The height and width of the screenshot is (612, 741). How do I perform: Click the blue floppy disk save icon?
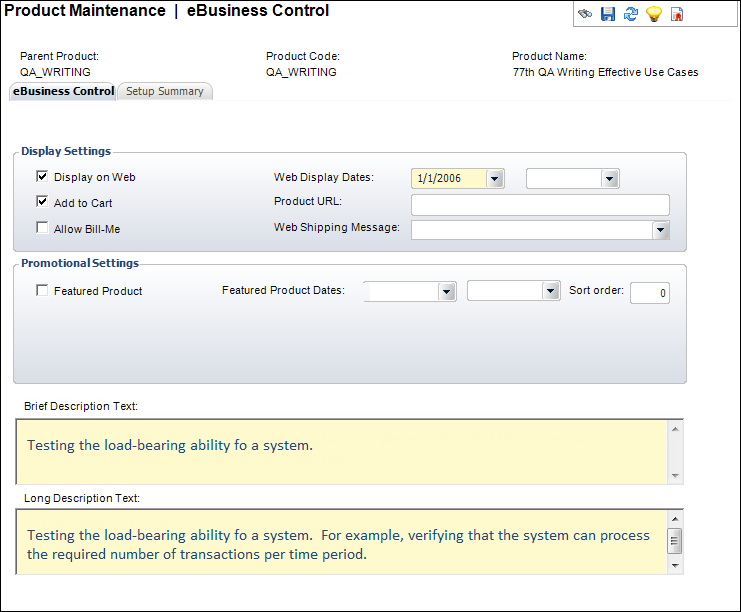coord(608,14)
